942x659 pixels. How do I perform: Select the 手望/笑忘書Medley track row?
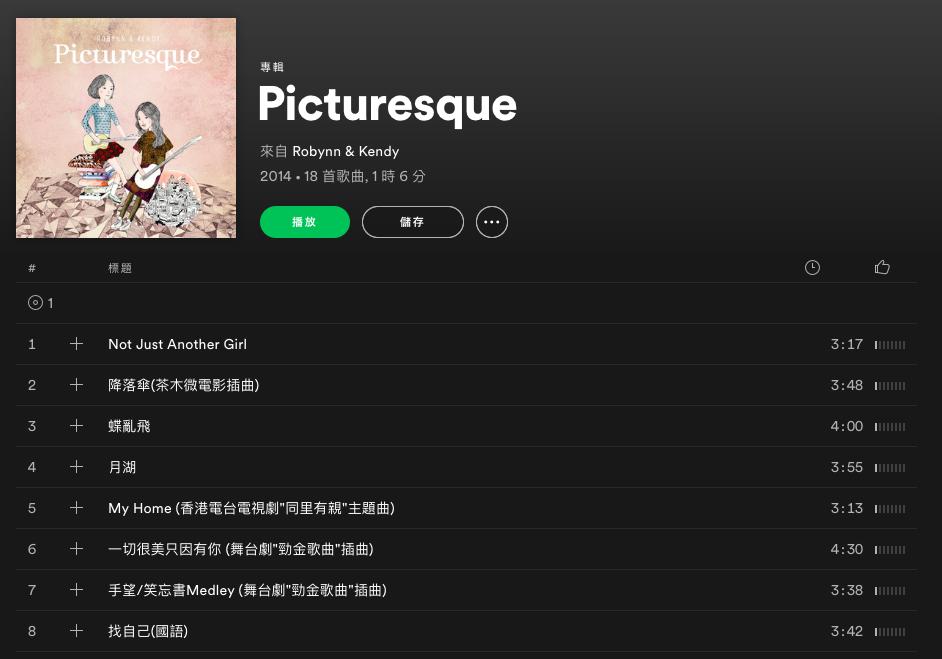(466, 590)
